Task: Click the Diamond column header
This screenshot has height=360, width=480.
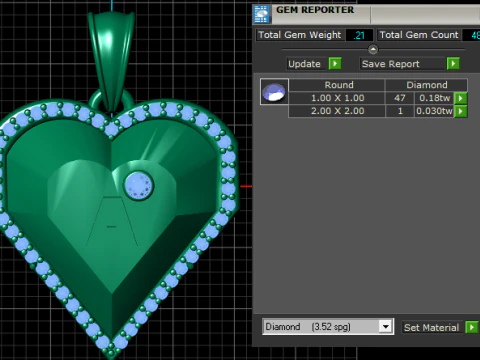Action: pyautogui.click(x=427, y=85)
